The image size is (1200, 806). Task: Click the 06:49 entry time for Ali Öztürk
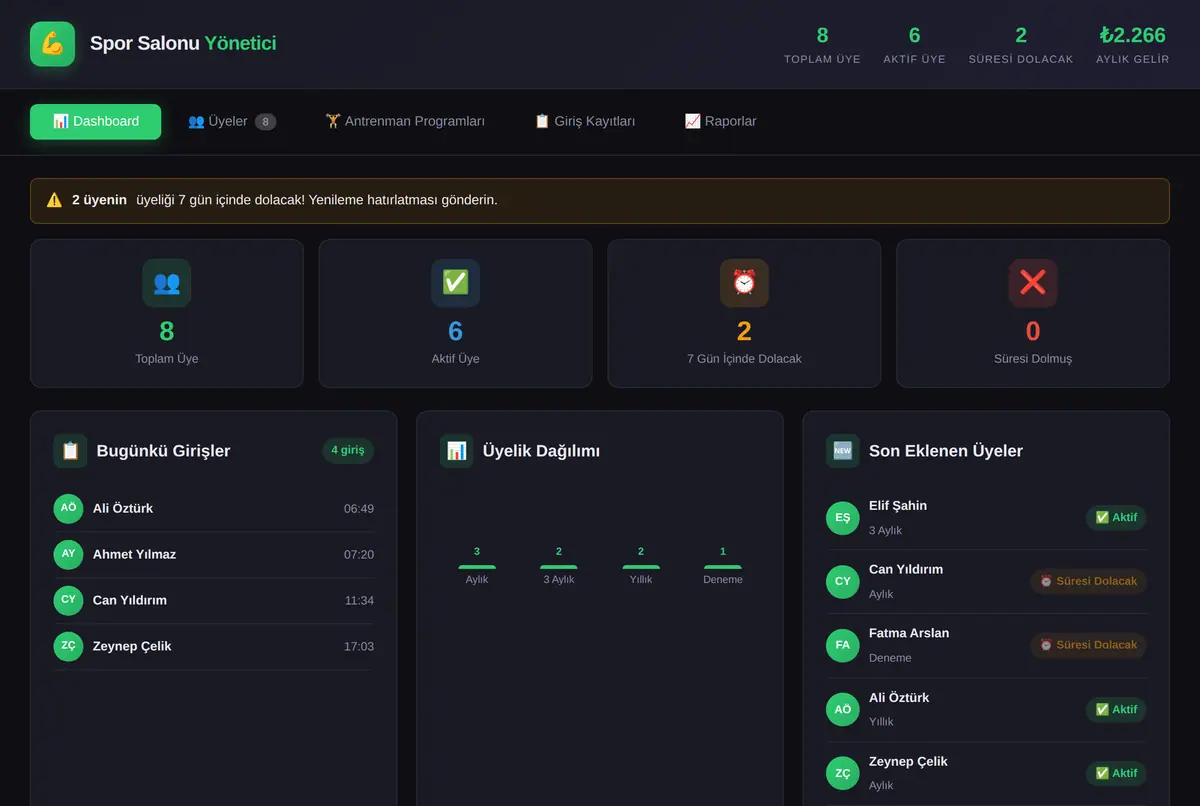tap(359, 509)
